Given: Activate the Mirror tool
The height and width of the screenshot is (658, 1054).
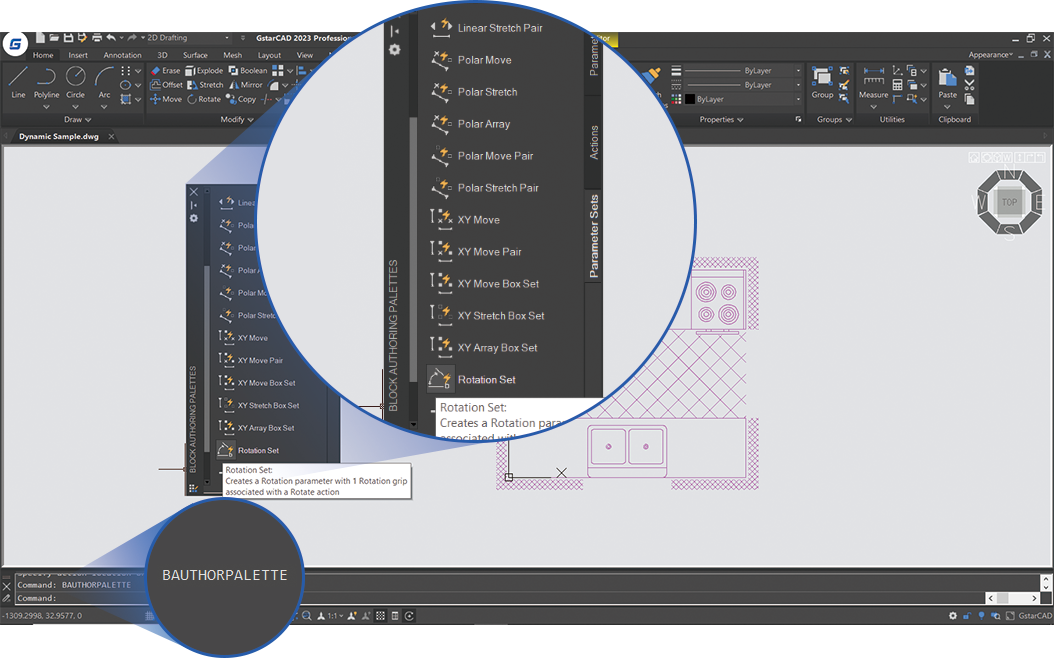Looking at the screenshot, I should tap(245, 85).
